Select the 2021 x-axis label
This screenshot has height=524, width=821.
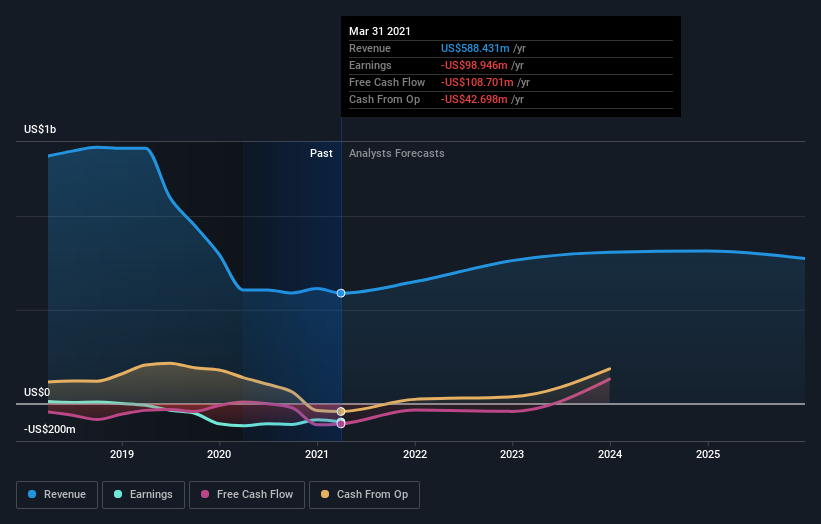coord(317,454)
